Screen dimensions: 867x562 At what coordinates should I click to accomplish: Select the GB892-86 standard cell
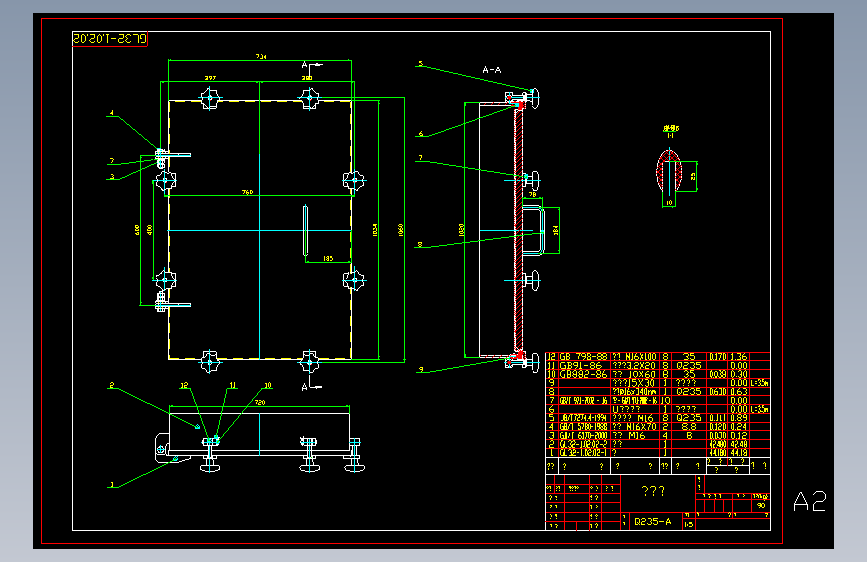583,374
